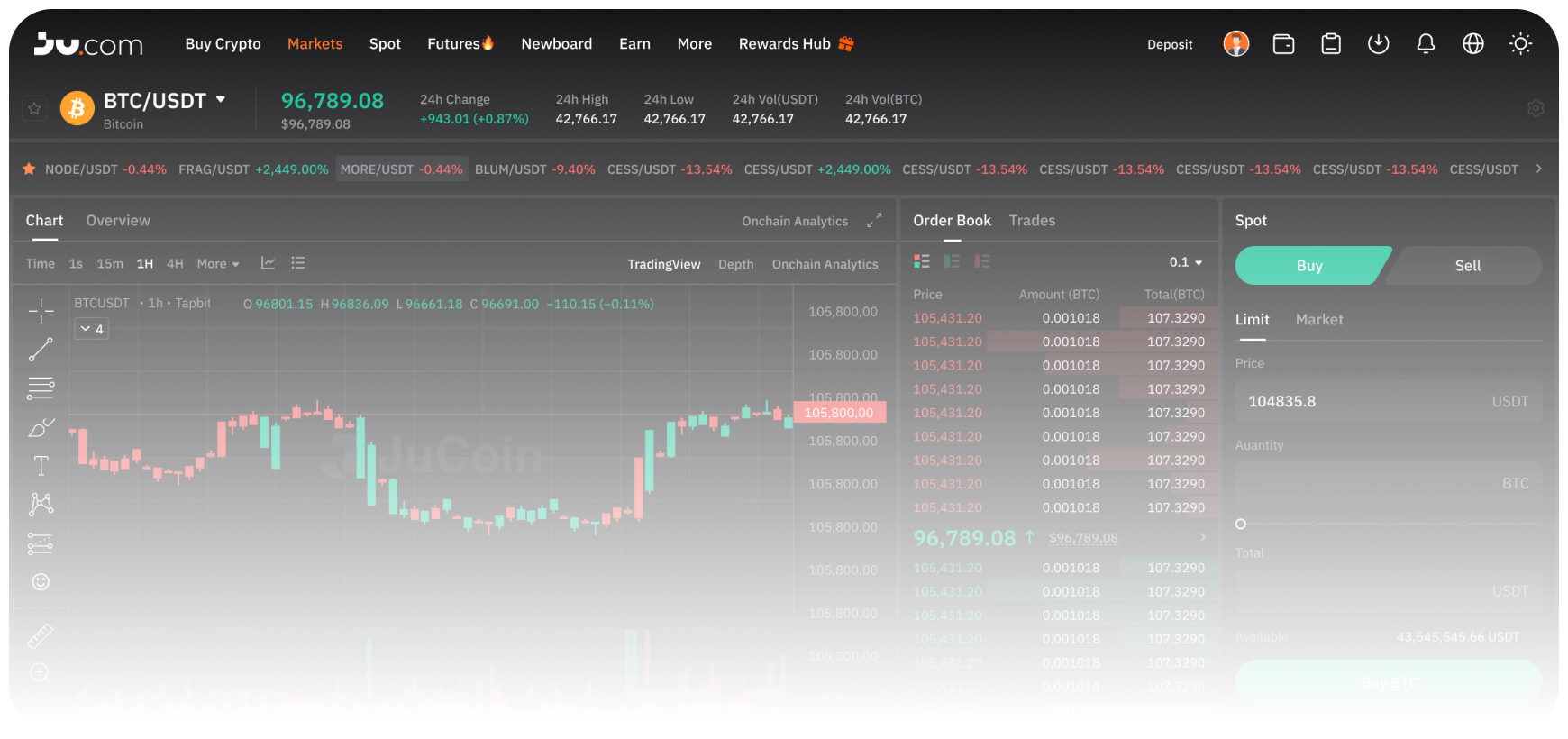Click the order amount percentage slider handle
Image resolution: width=1568 pixels, height=739 pixels.
(x=1241, y=524)
